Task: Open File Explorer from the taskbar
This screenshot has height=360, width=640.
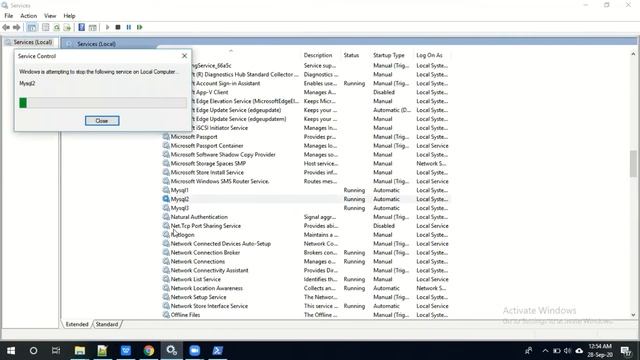Action: tap(80, 351)
